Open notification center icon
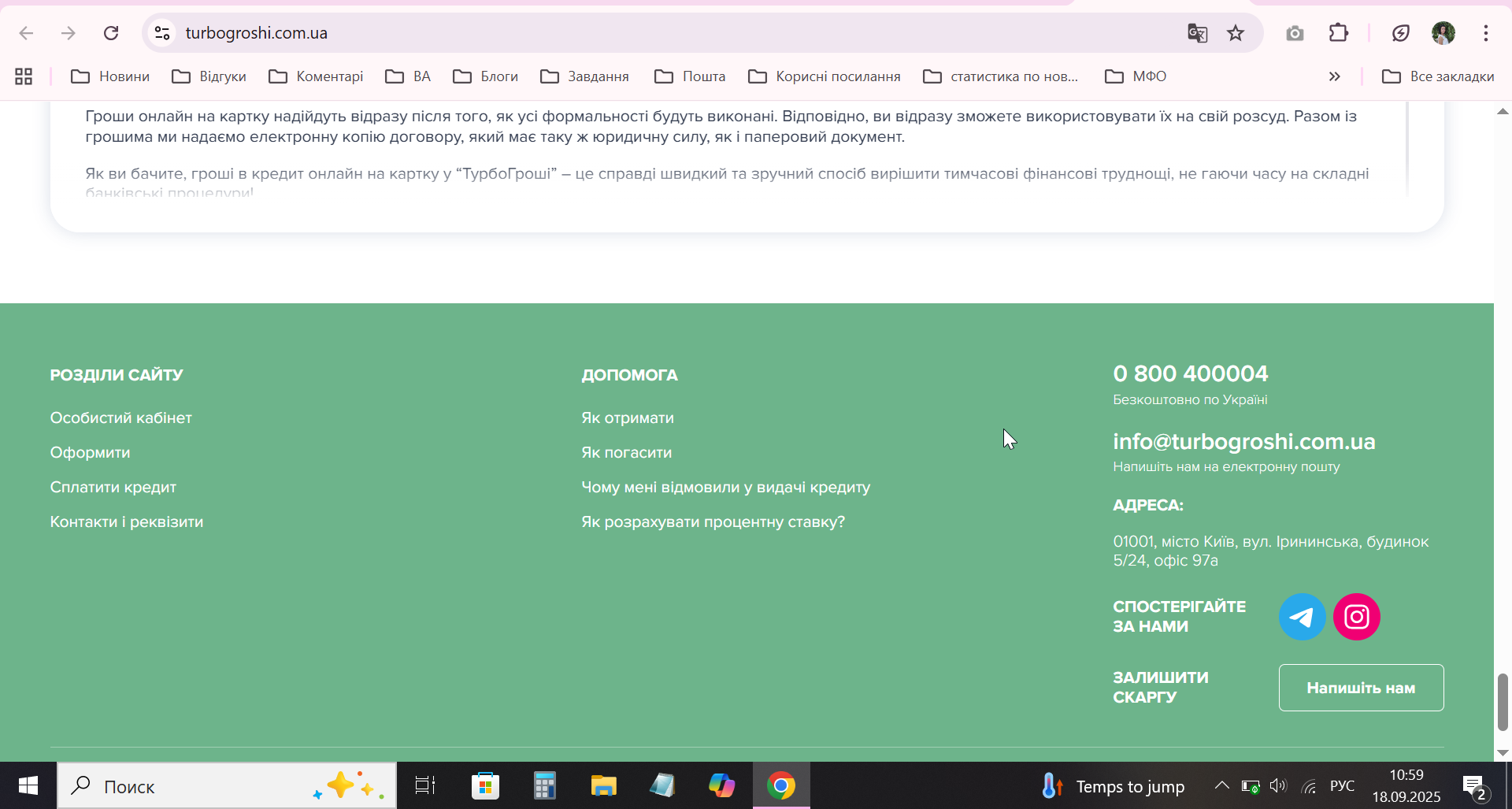Viewport: 1512px width, 809px height. pos(1474,787)
